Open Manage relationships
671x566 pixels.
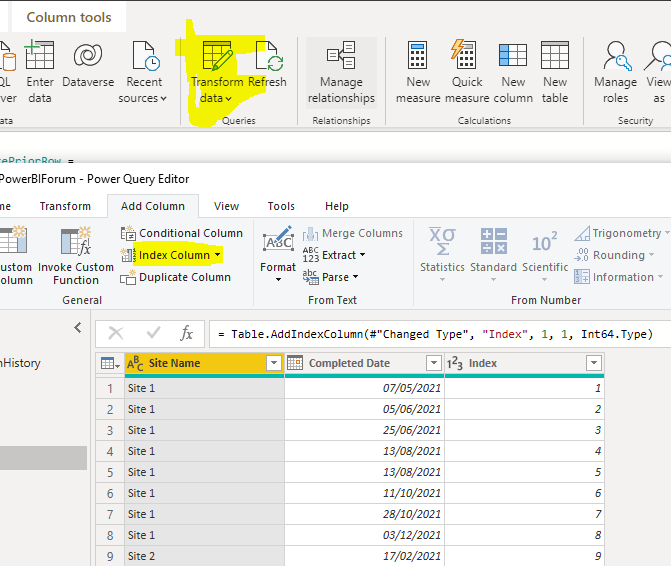coord(341,73)
